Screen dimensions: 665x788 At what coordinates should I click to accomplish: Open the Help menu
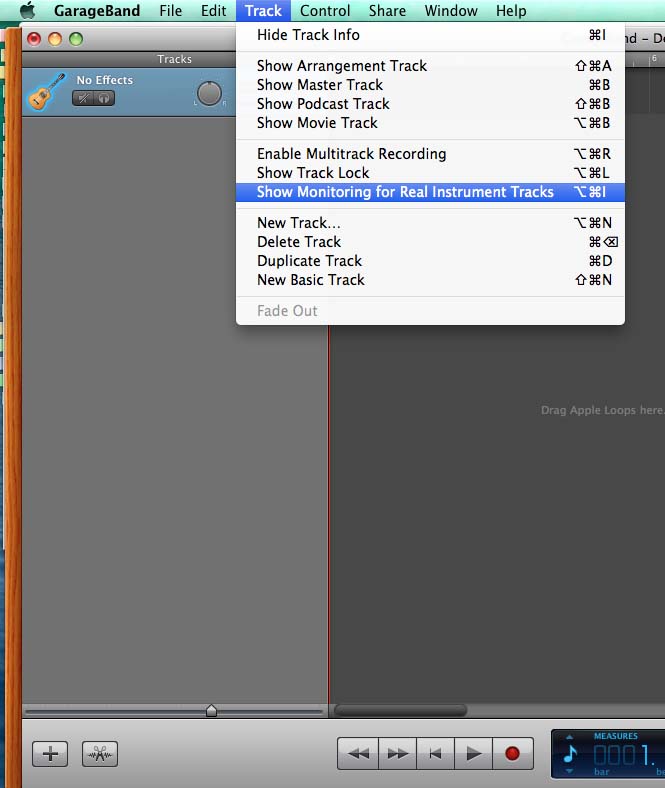click(x=511, y=11)
